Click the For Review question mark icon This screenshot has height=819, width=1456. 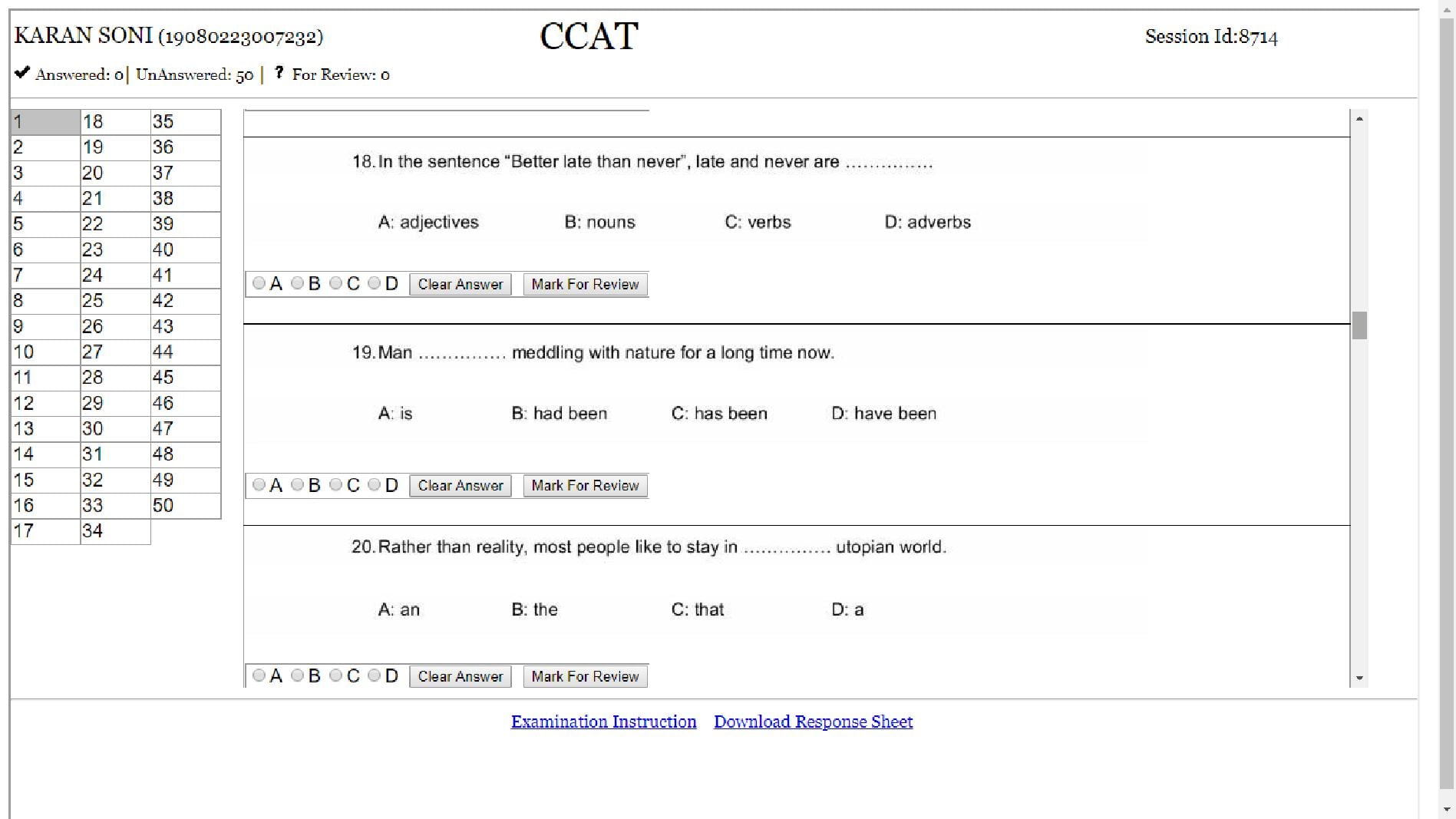(x=278, y=74)
